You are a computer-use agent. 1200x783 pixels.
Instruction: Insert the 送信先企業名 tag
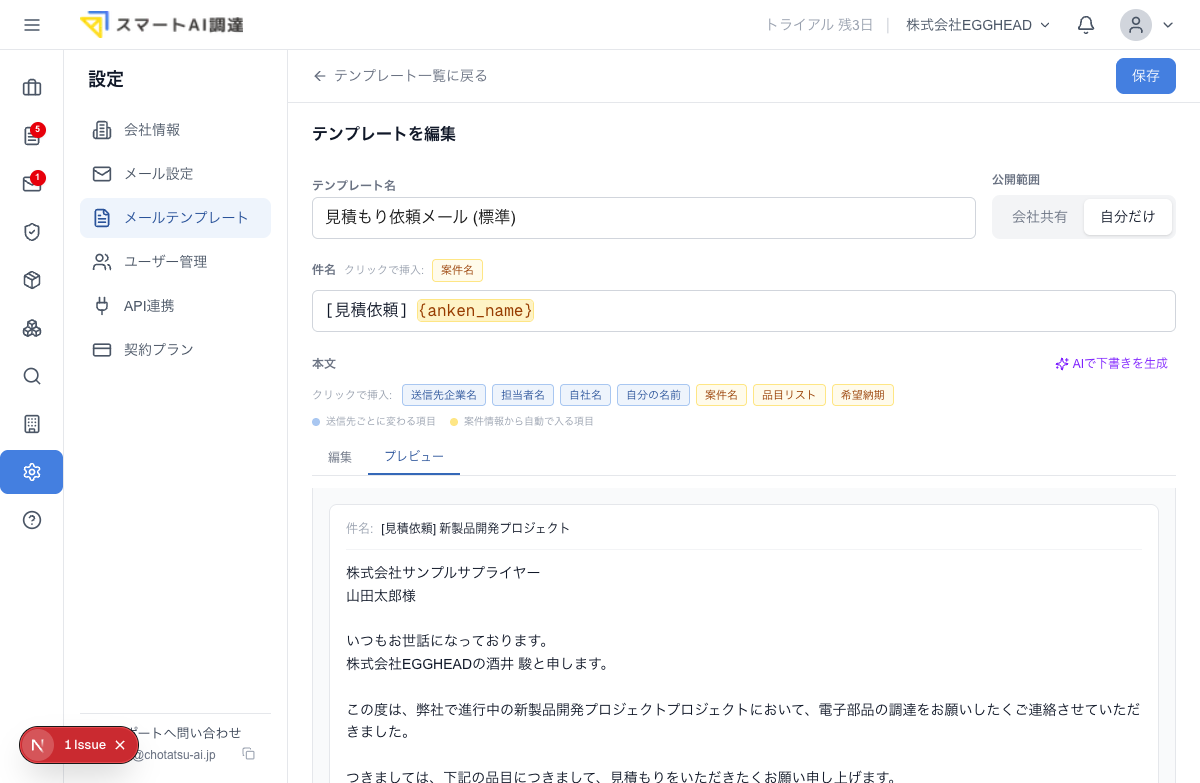444,395
